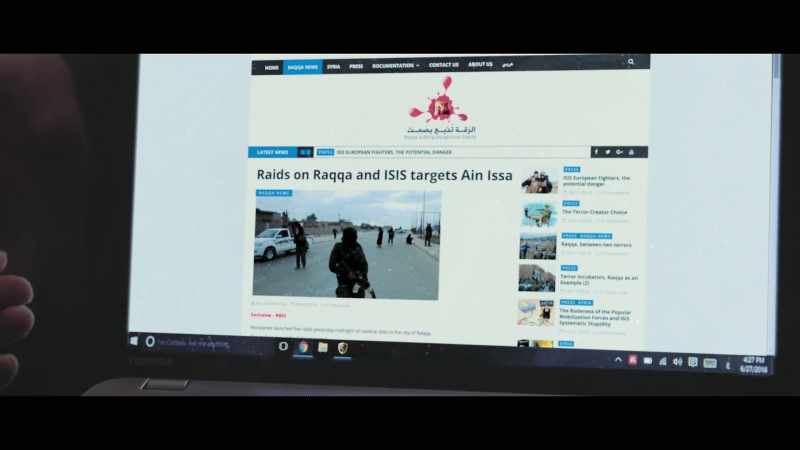Viewport: 800px width, 450px height.
Task: Check the battery status icon
Action: (x=647, y=361)
